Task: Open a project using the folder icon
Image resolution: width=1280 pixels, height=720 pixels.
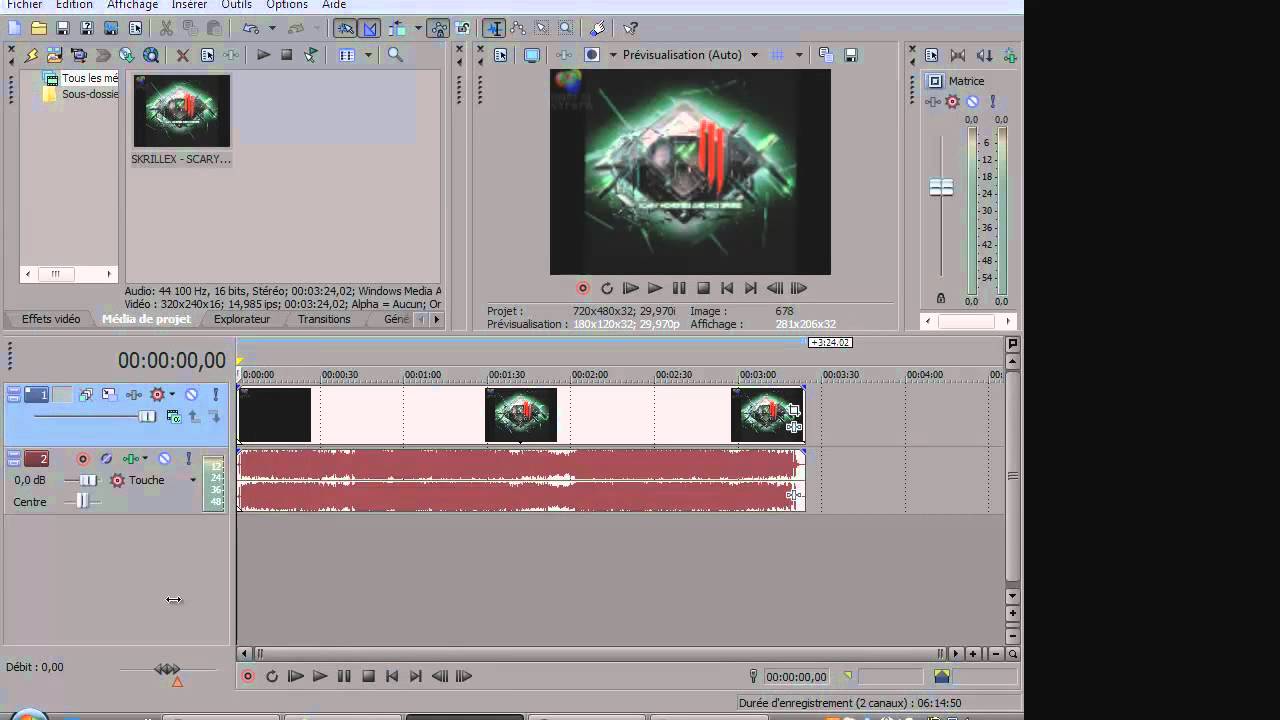Action: [38, 28]
